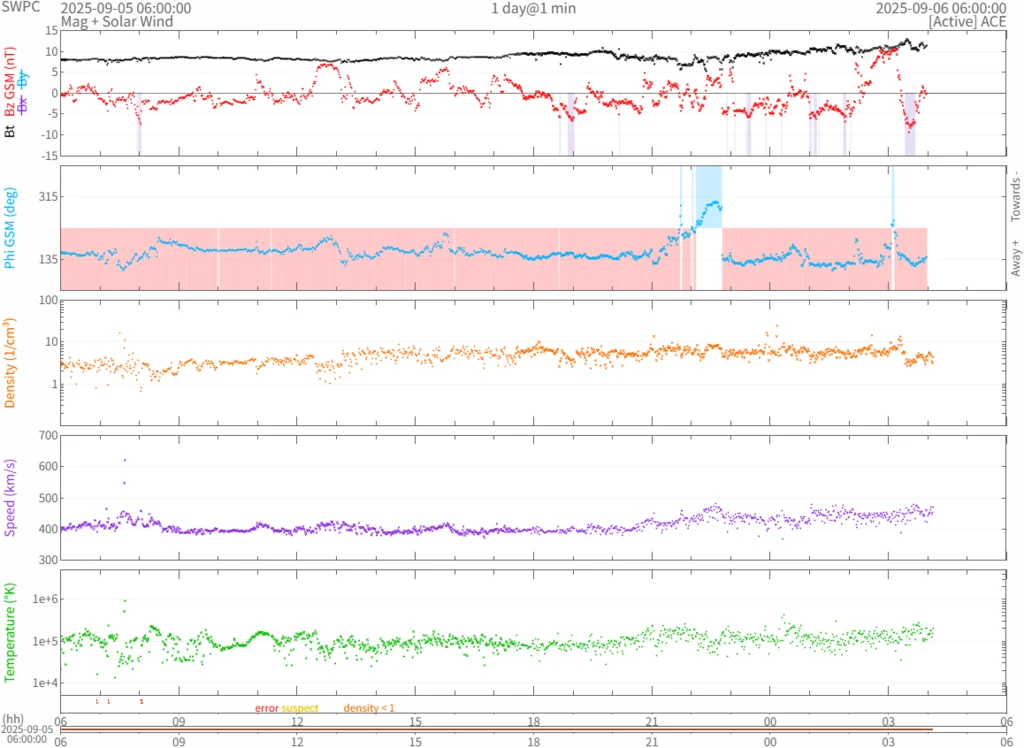
Task: Click the orange 'density < 1' legend label
Action: [369, 708]
